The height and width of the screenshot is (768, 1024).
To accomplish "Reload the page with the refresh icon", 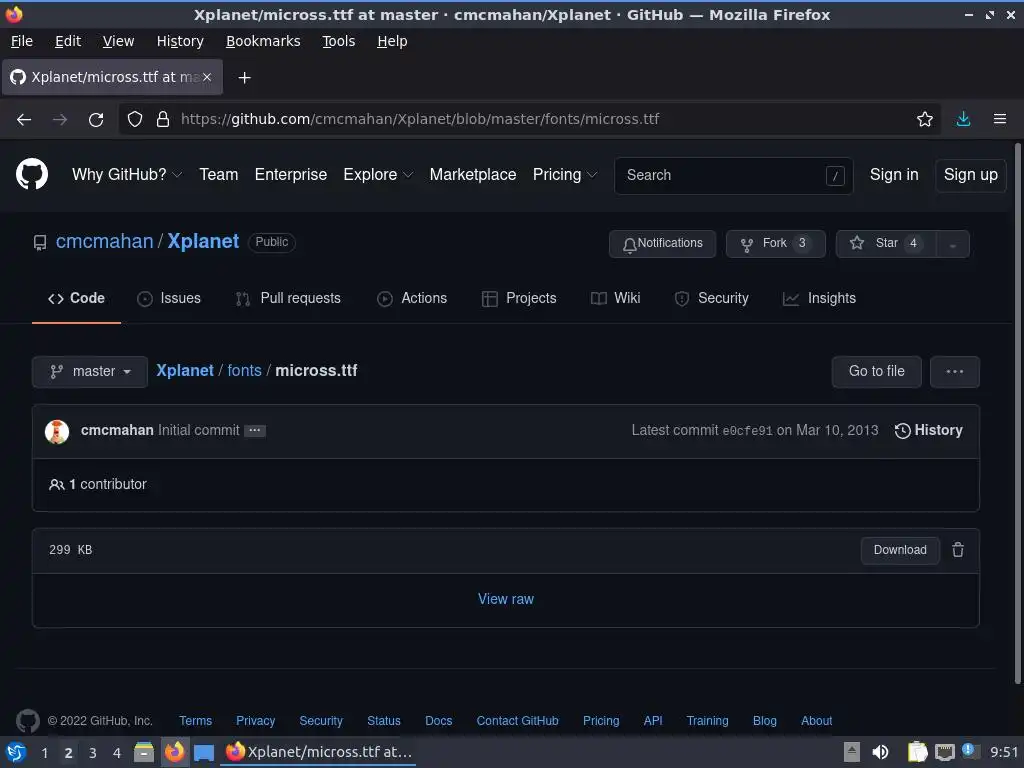I will coord(96,120).
